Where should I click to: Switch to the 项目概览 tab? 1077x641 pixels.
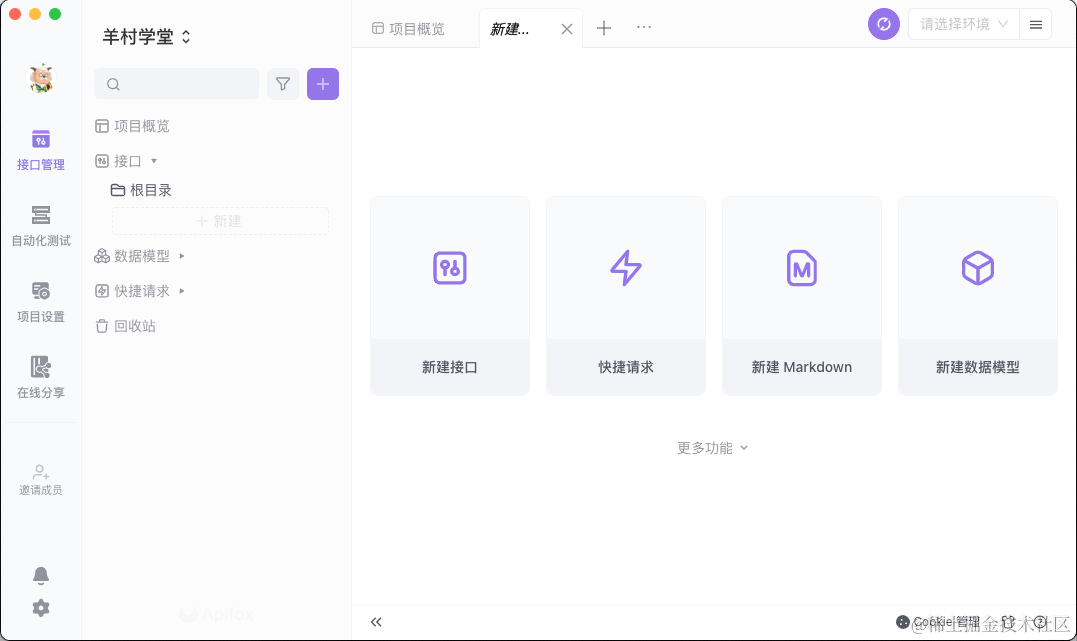tap(408, 29)
